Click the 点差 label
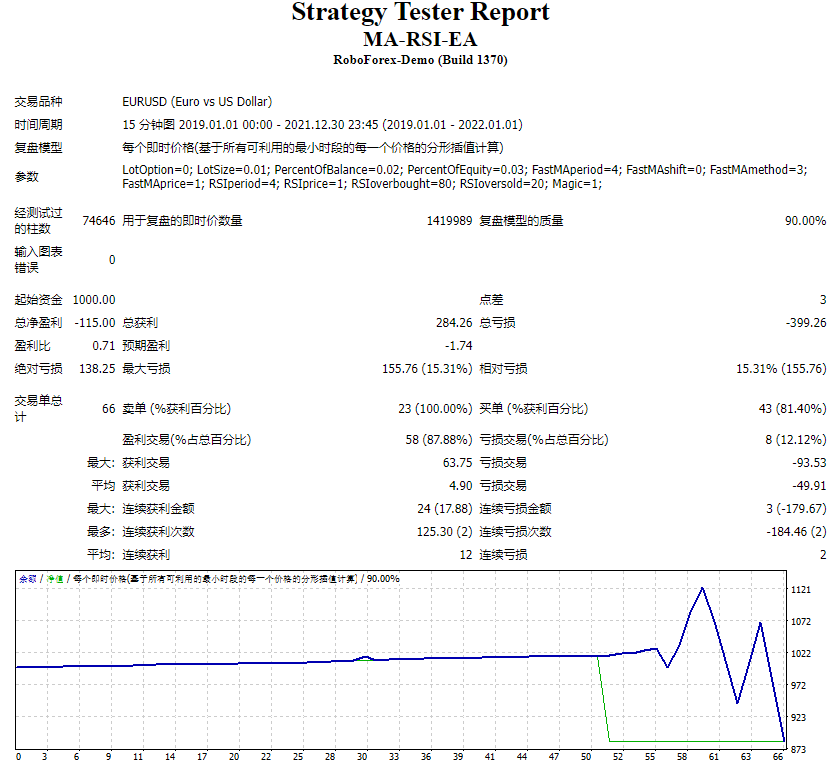Screen dimensions: 834x766 pyautogui.click(x=491, y=299)
